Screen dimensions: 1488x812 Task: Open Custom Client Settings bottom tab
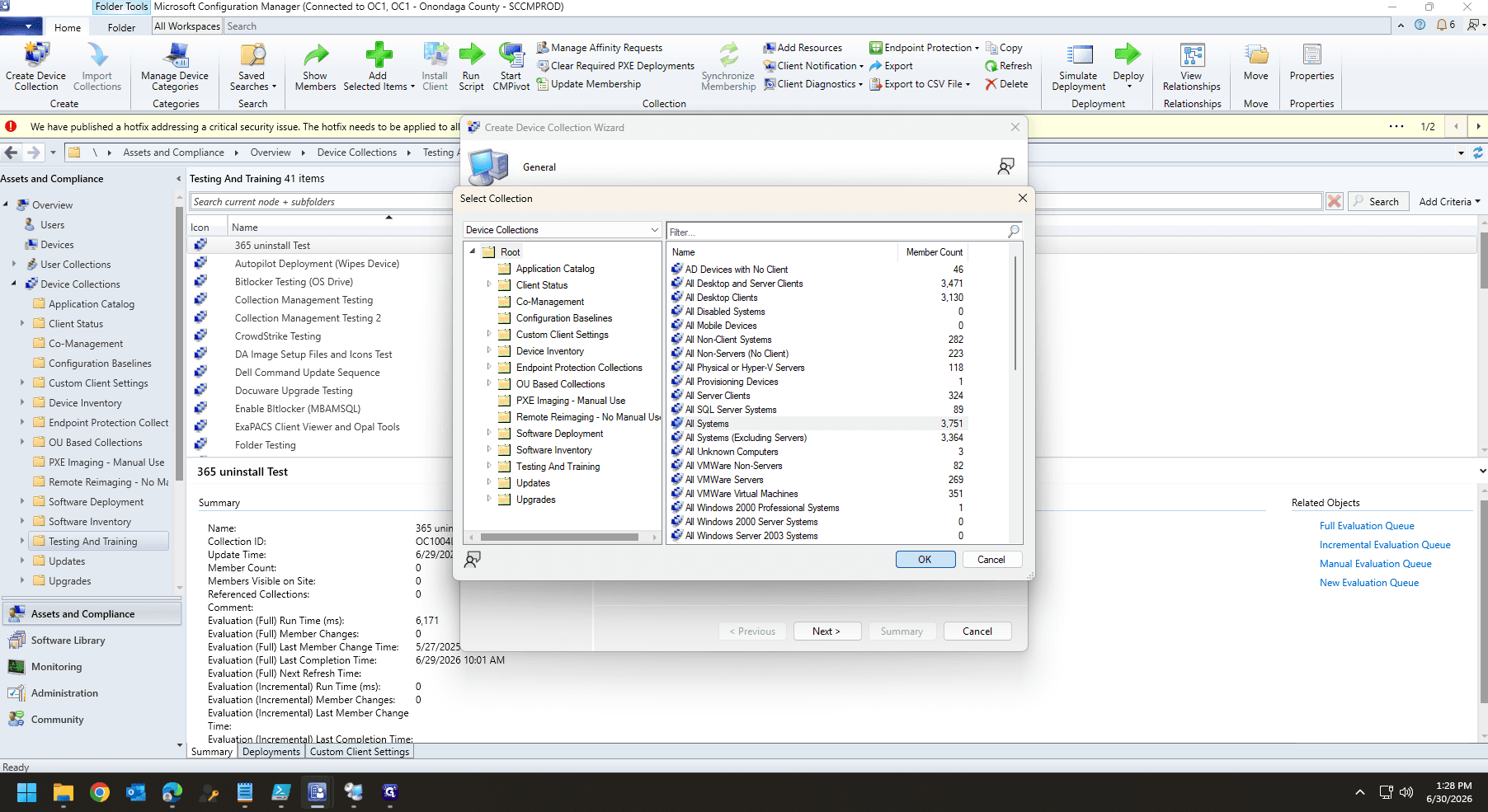(359, 752)
